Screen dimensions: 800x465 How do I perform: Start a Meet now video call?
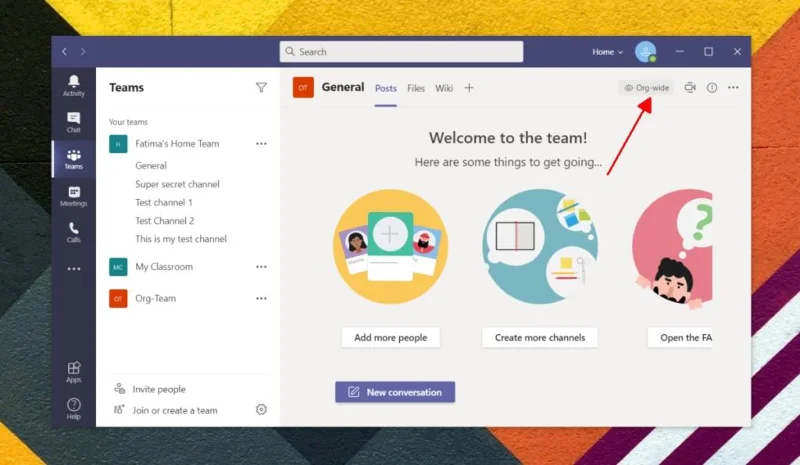690,87
